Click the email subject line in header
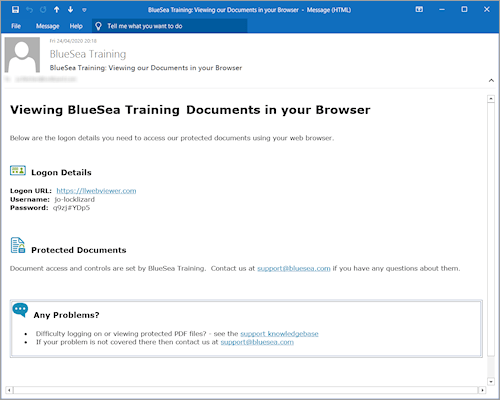The width and height of the screenshot is (500, 400). 146,68
